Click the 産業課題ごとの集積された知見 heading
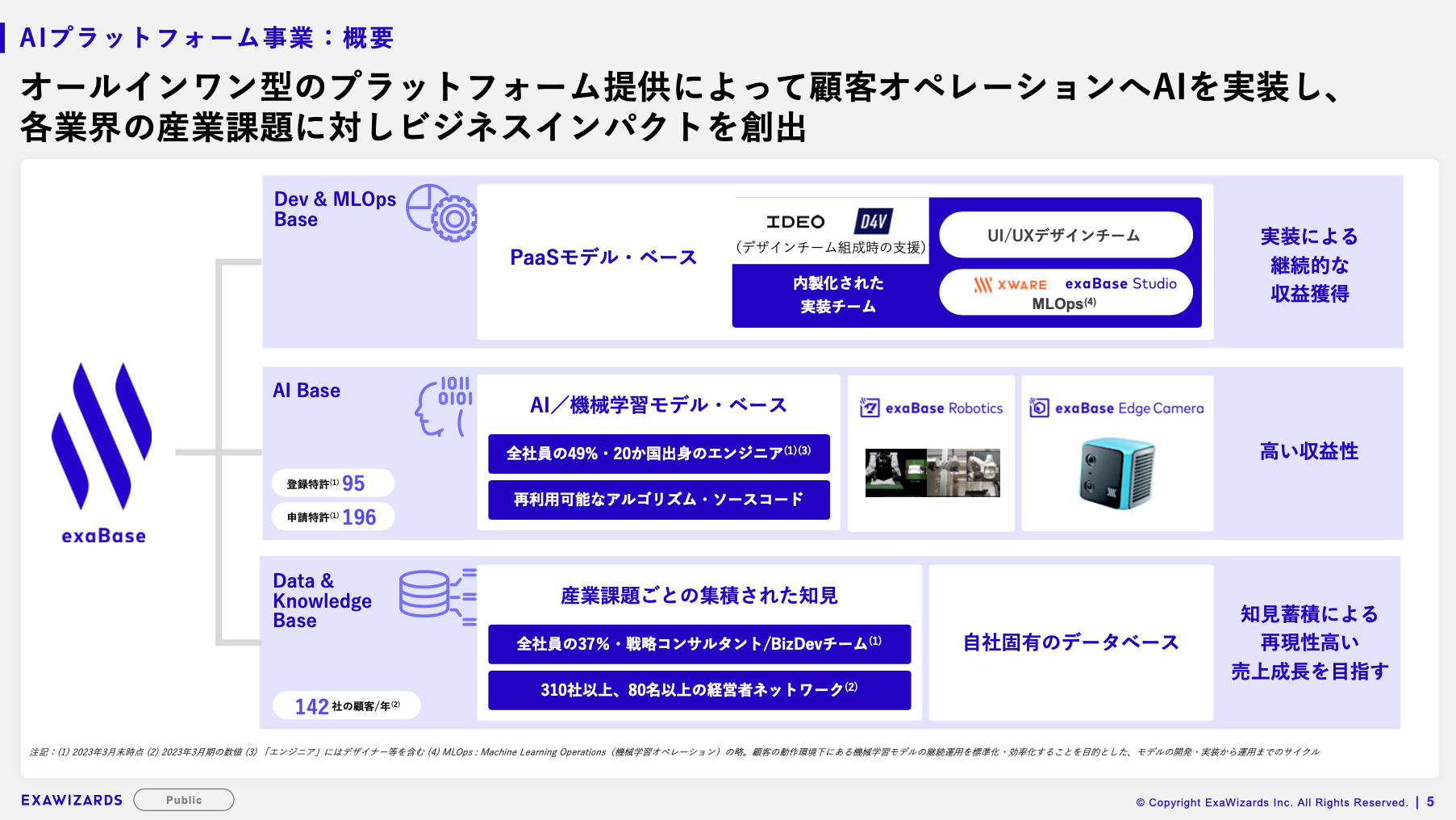The width and height of the screenshot is (1456, 820). (699, 596)
